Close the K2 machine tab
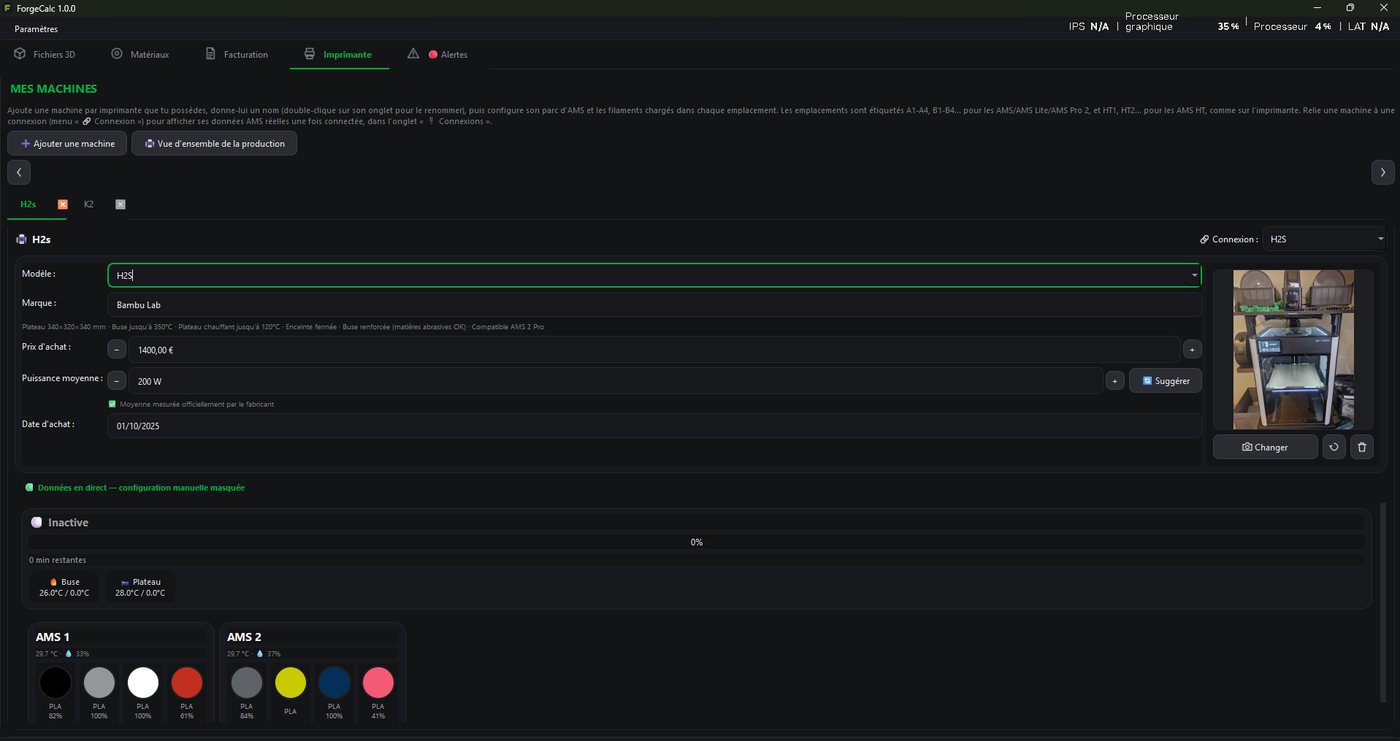 click(120, 204)
